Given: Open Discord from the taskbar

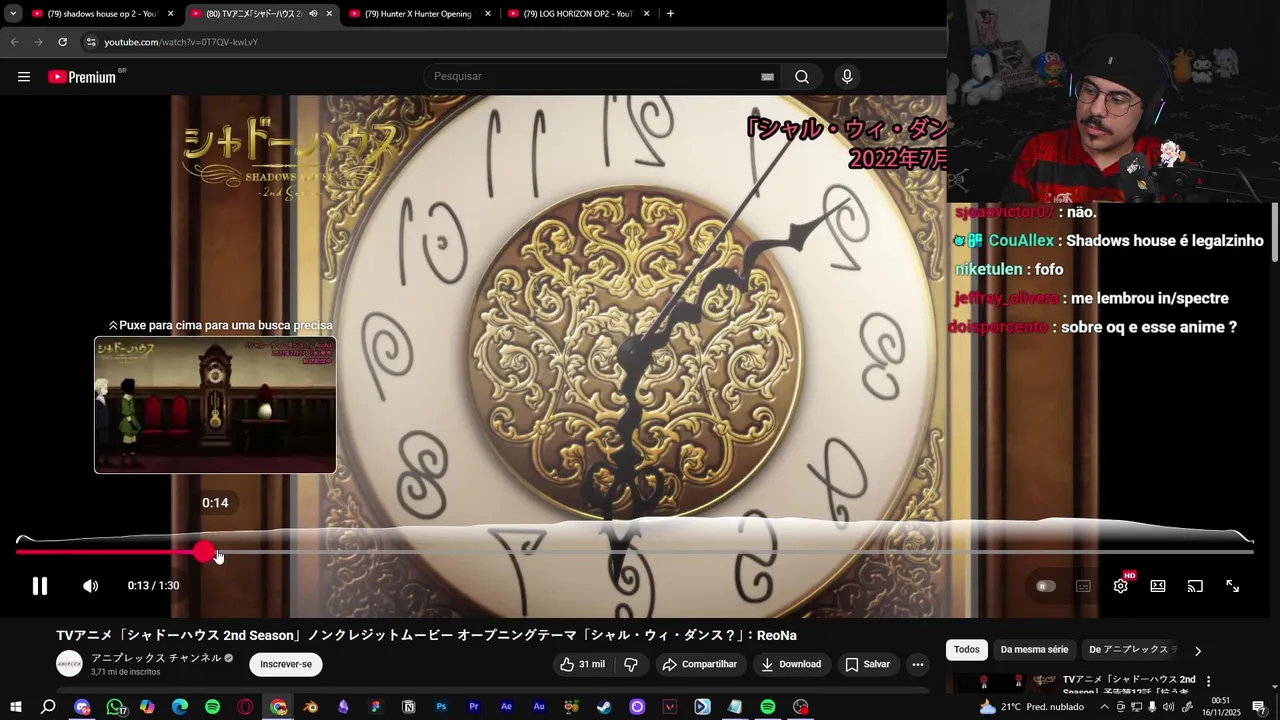Looking at the screenshot, I should click(82, 707).
